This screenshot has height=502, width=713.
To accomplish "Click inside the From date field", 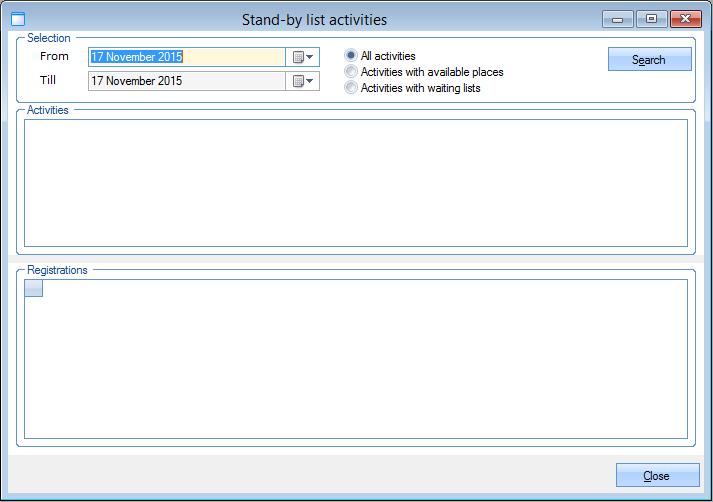I will tap(187, 57).
